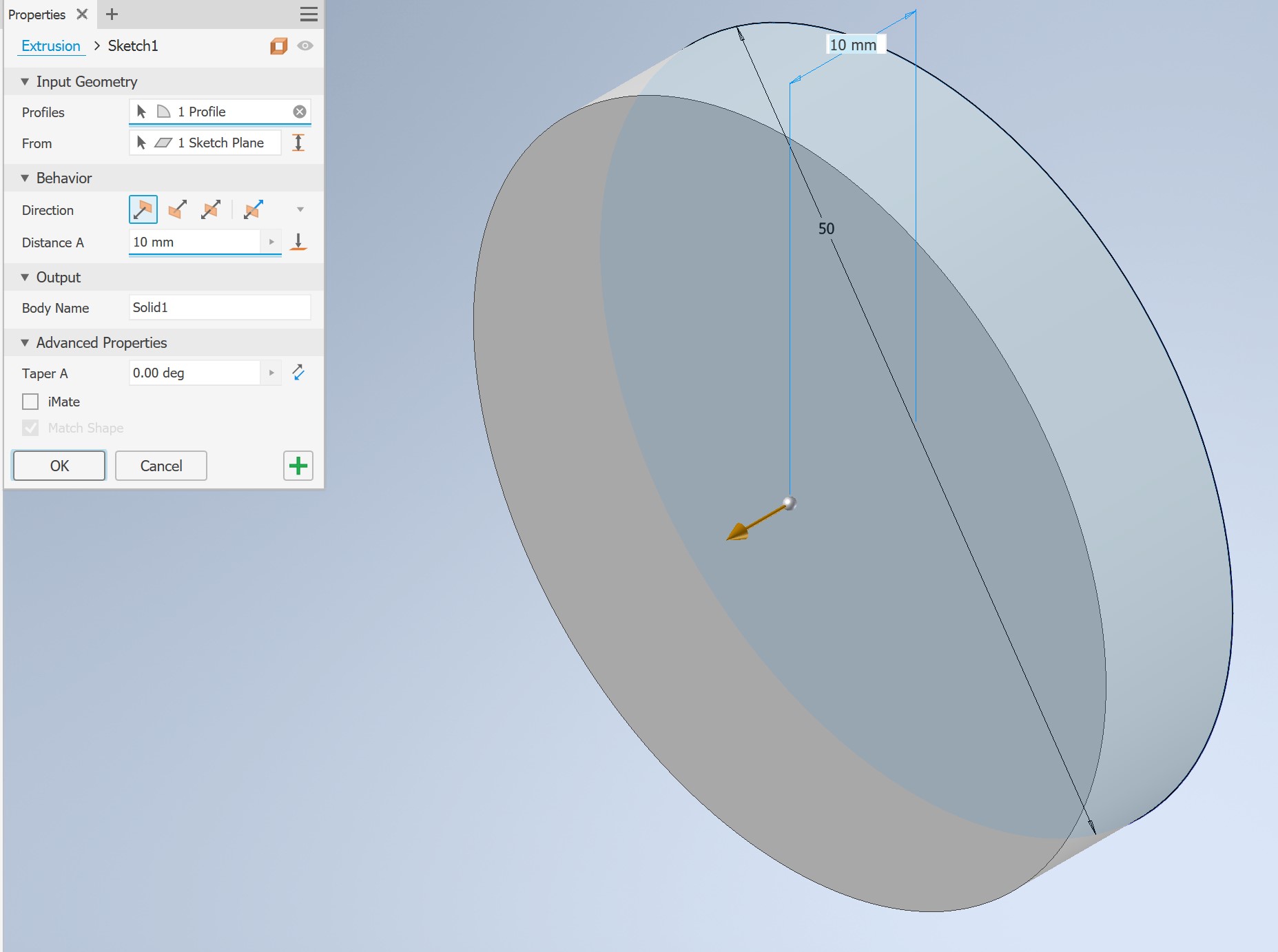The image size is (1278, 952).
Task: Click the 10 mm dimension box in viewport
Action: [854, 45]
